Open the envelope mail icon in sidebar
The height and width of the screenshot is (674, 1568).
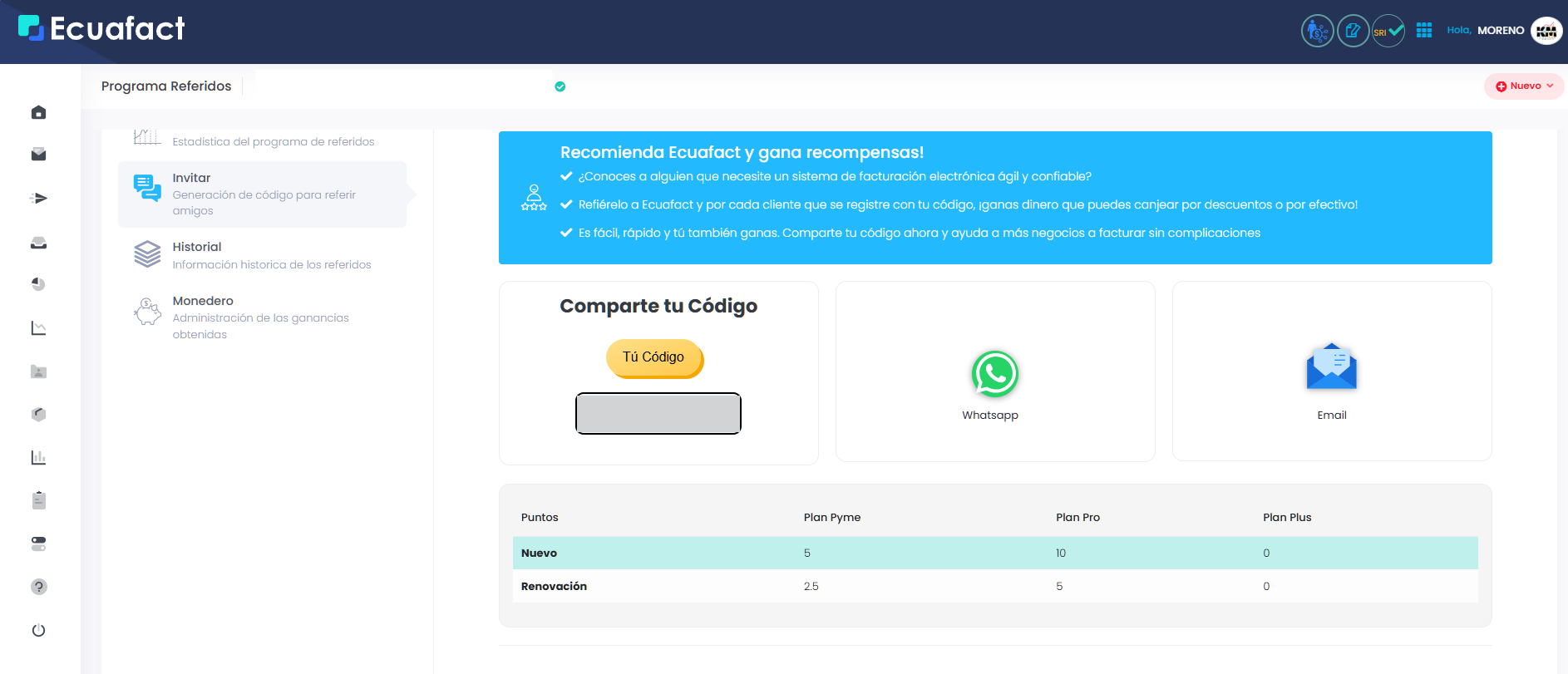(38, 155)
